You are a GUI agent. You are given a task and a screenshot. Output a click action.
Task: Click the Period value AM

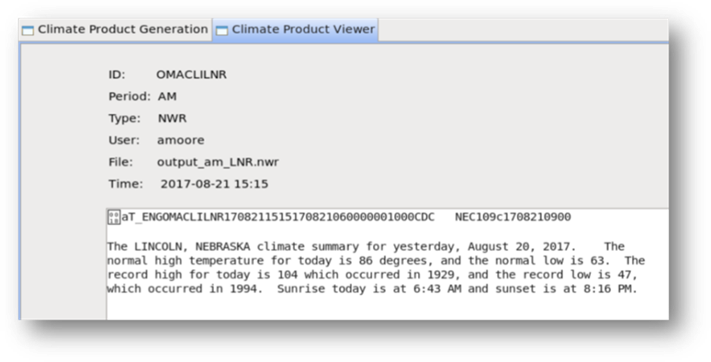point(167,97)
